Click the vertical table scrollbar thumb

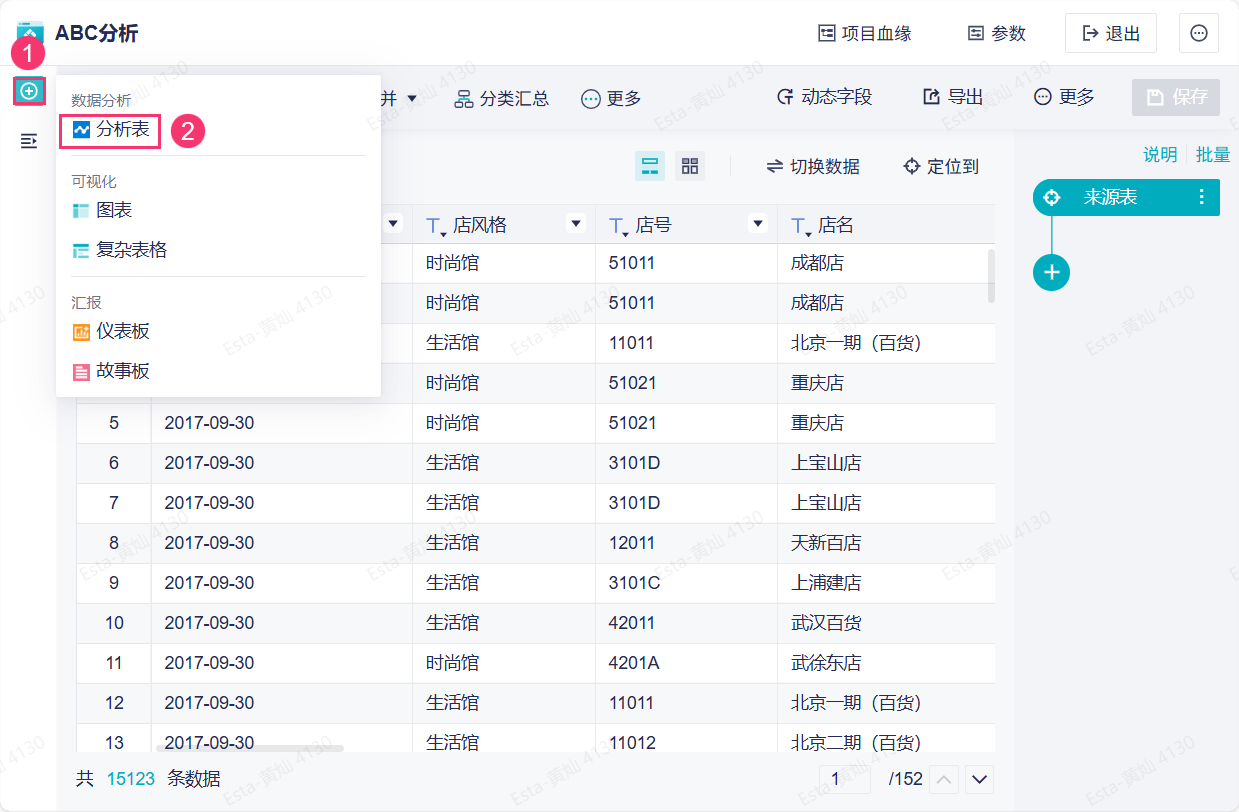click(x=992, y=276)
